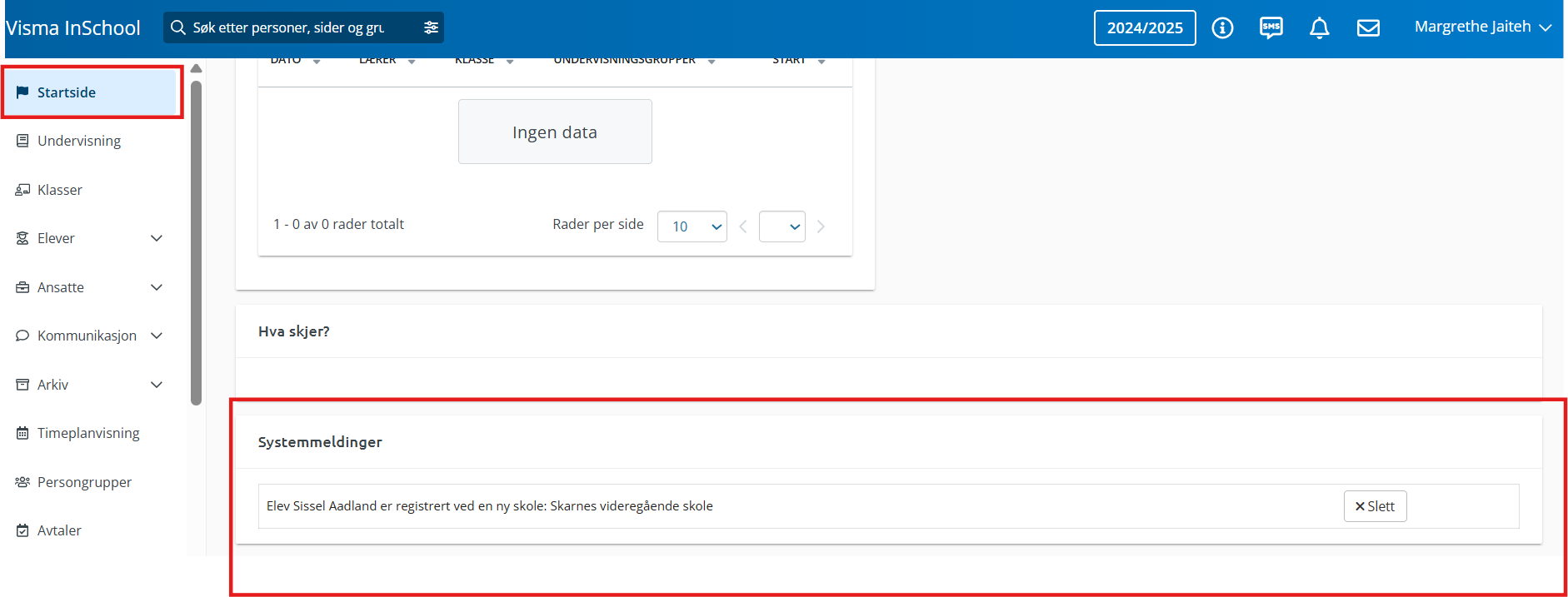This screenshot has height=597, width=1568.
Task: Open LÆRER column filter arrow
Action: click(412, 61)
